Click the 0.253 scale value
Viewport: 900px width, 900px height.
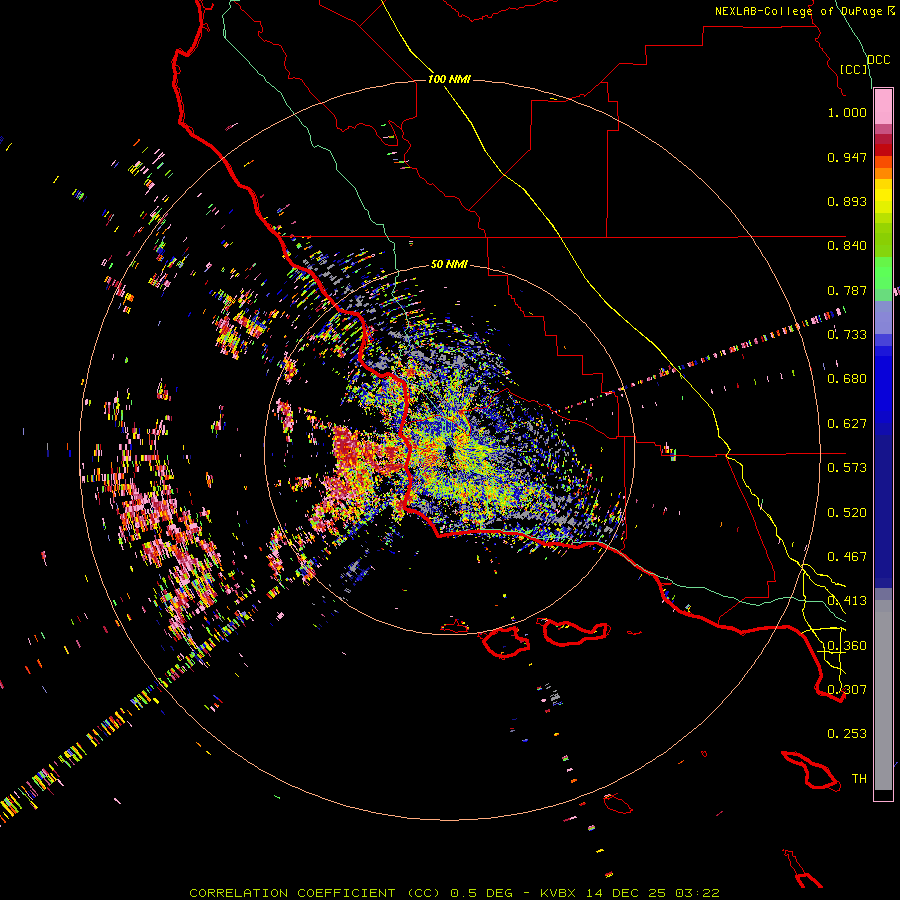coord(847,734)
